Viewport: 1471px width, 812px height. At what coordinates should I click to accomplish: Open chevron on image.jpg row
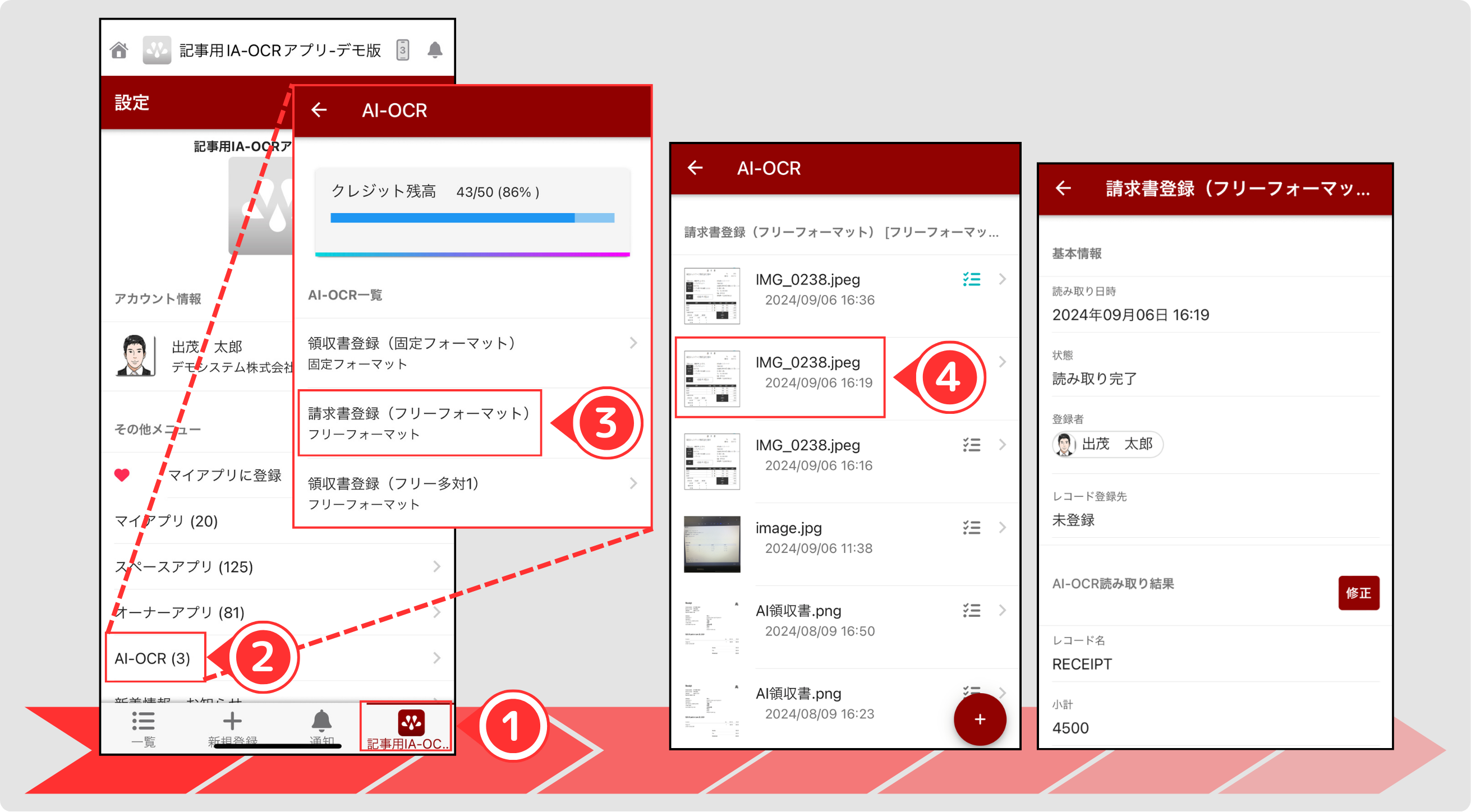(x=1003, y=527)
